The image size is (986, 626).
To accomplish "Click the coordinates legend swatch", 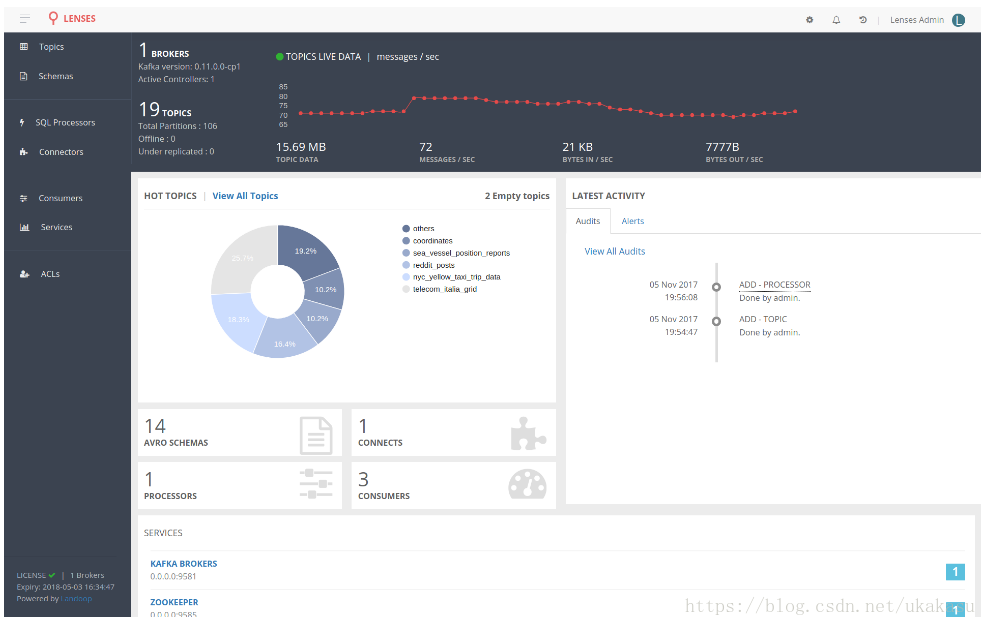I will (406, 241).
